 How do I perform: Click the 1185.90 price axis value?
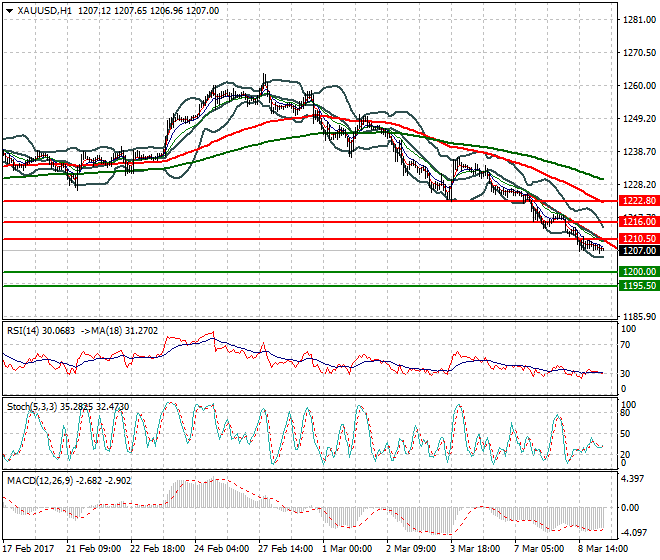pos(639,317)
